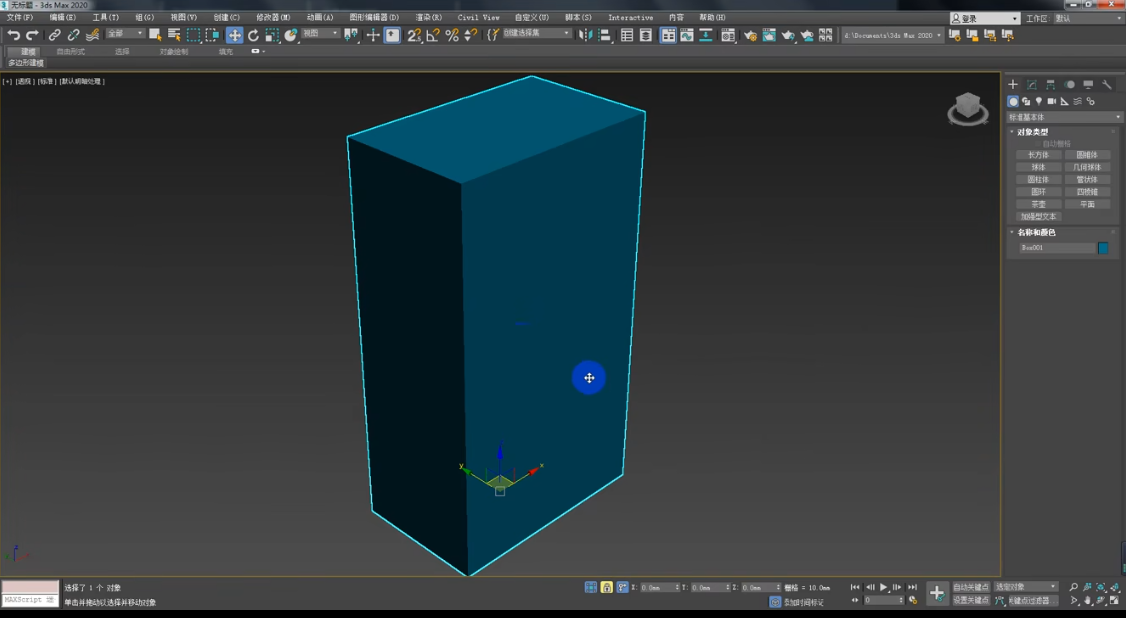Click the Select and Place icon
1126x618 pixels.
click(291, 34)
